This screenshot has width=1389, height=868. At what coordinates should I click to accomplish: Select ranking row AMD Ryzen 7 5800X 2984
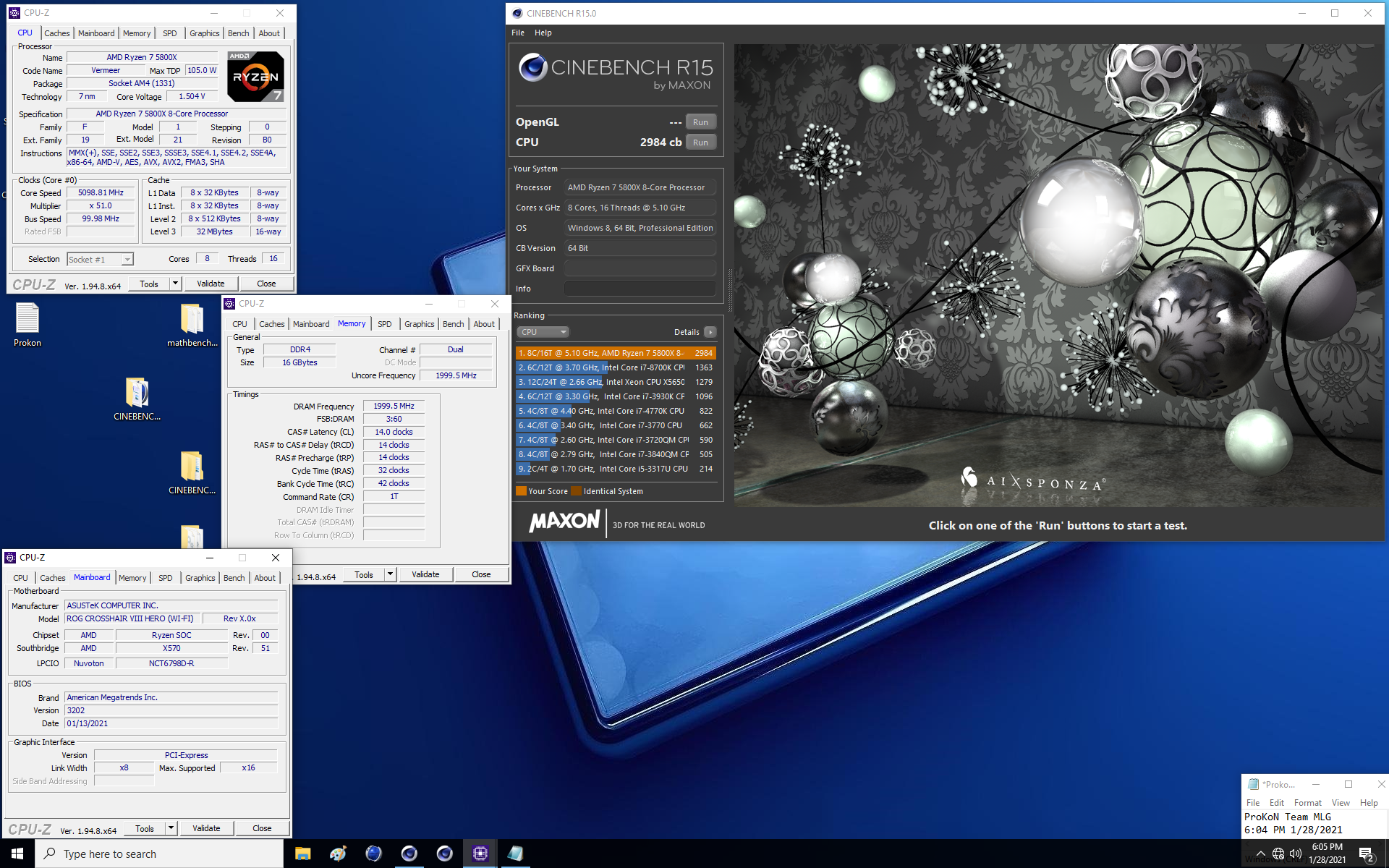[x=616, y=353]
